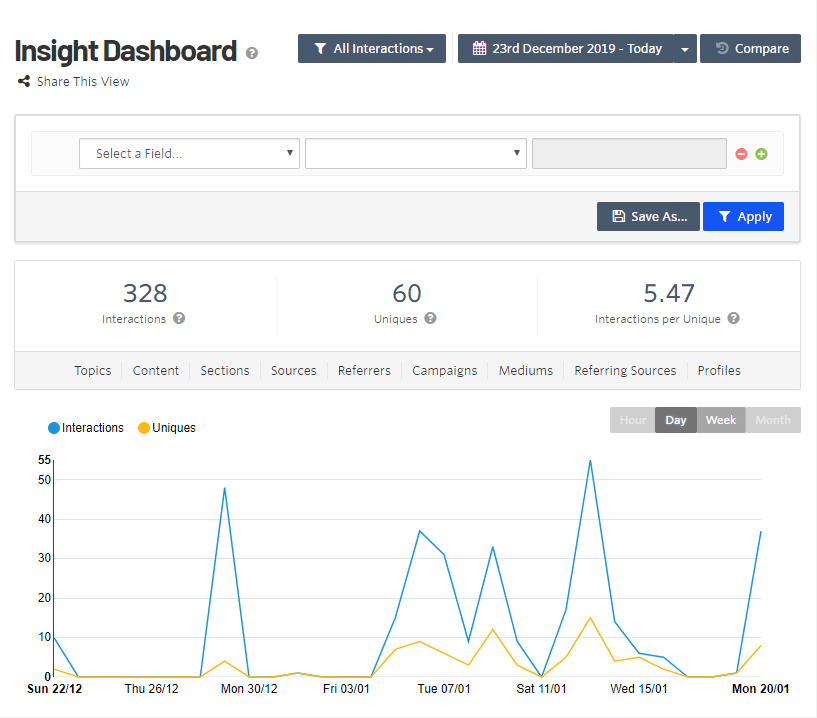The image size is (817, 718).
Task: Switch chart granularity to Week
Action: [x=721, y=420]
